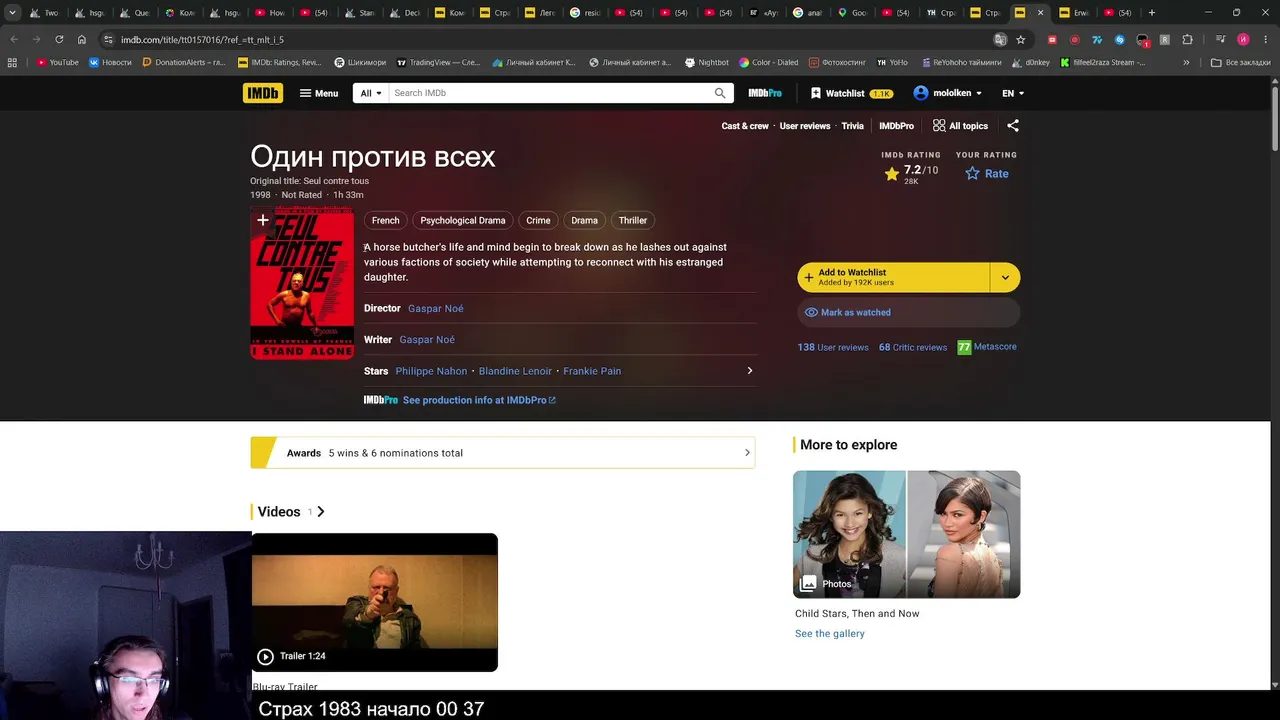
Task: Open the IMDb Menu
Action: [x=319, y=93]
